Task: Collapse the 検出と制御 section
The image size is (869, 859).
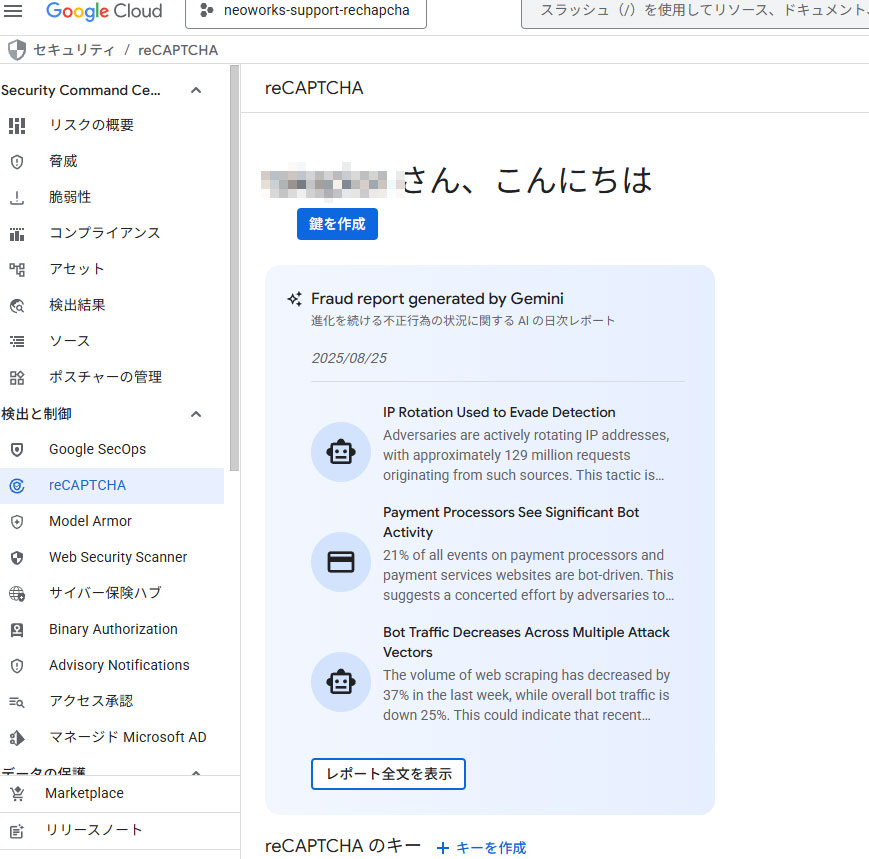Action: (196, 414)
